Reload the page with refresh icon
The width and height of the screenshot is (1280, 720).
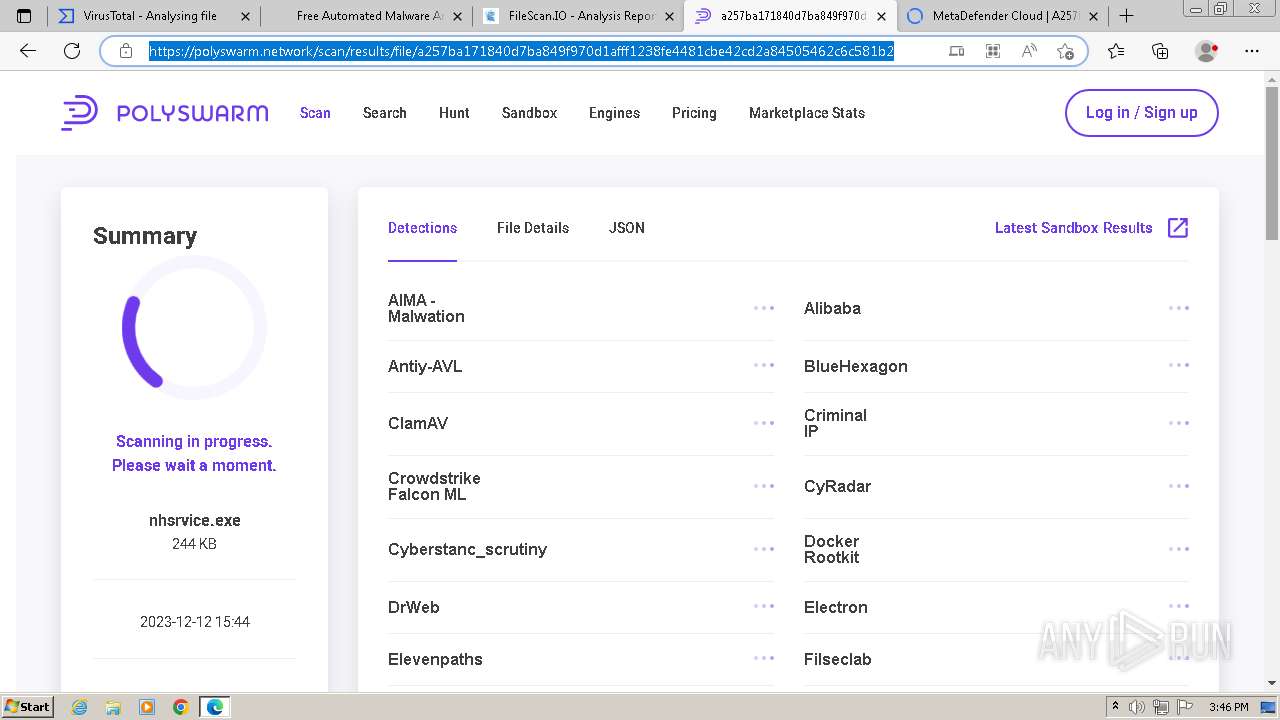(x=72, y=51)
